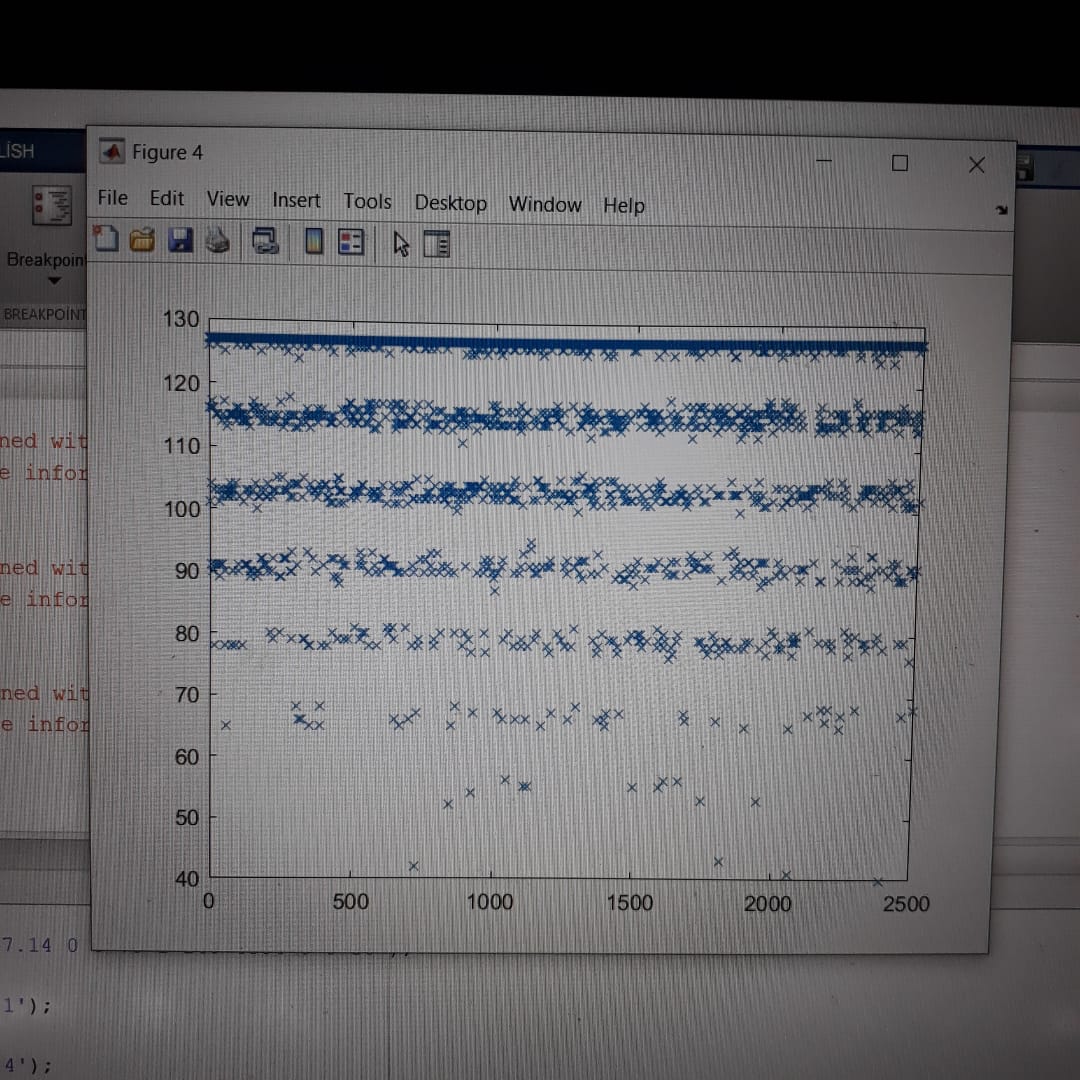1080x1080 pixels.
Task: Maximize the Figure 4 window
Action: point(900,163)
